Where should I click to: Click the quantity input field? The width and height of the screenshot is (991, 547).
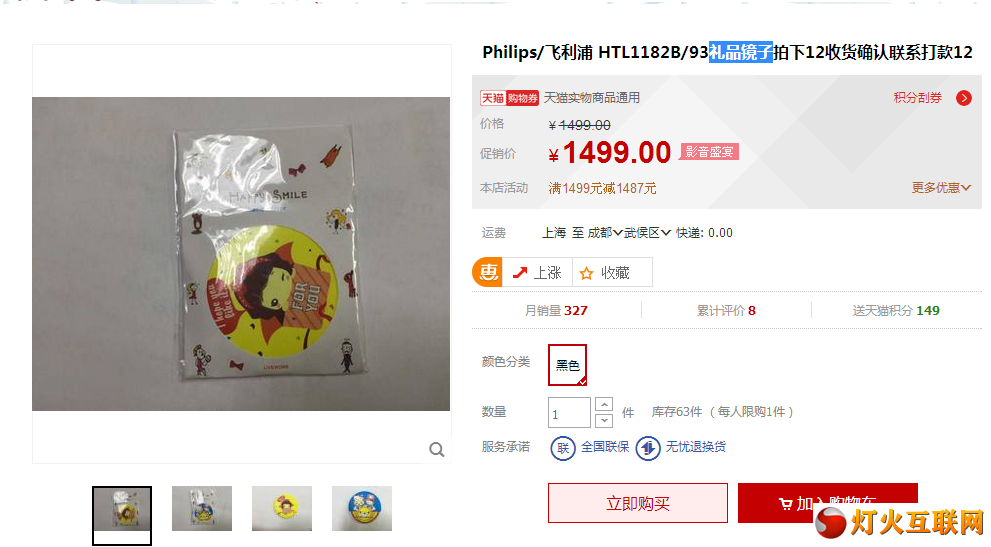click(x=569, y=412)
